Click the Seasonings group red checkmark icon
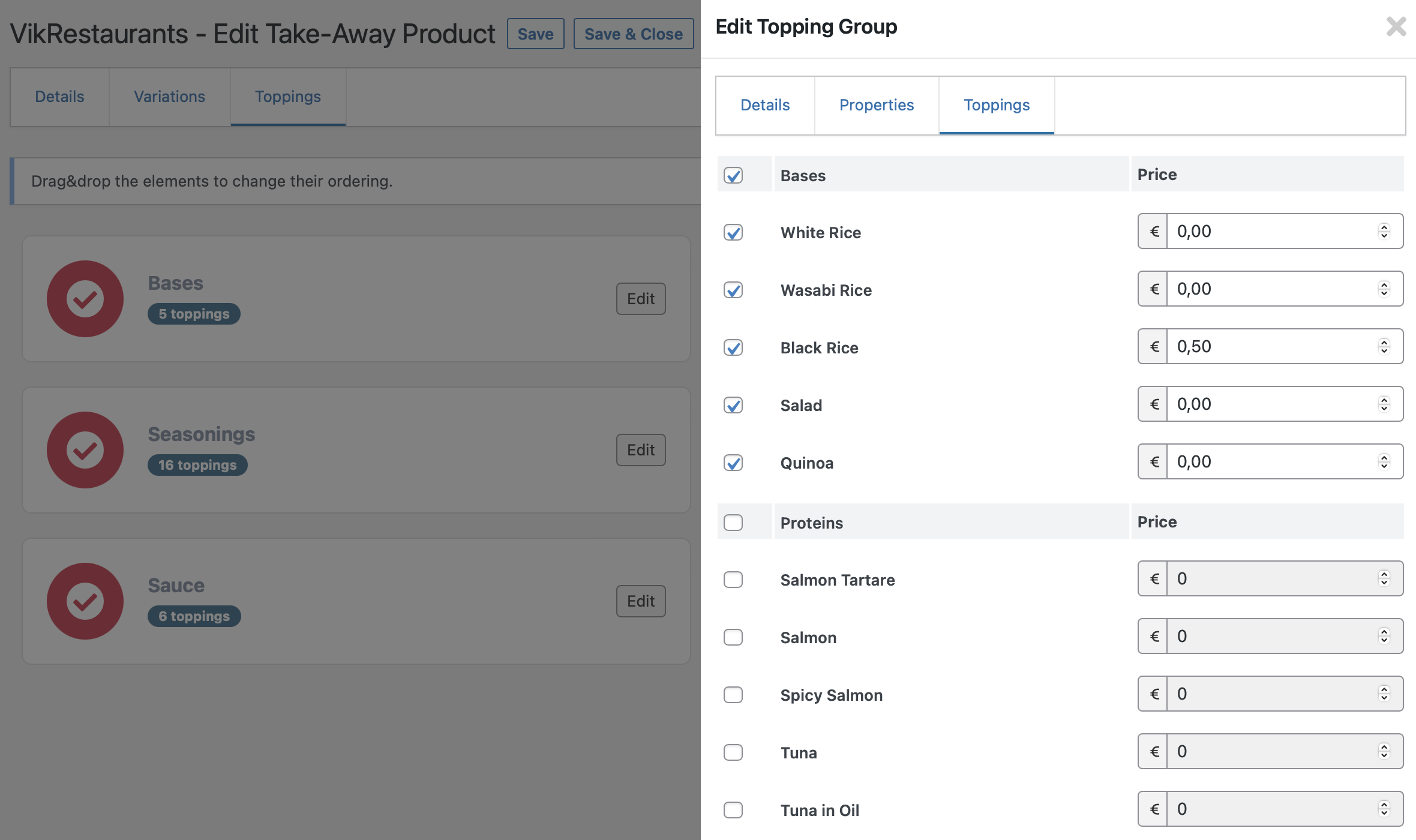 tap(85, 450)
